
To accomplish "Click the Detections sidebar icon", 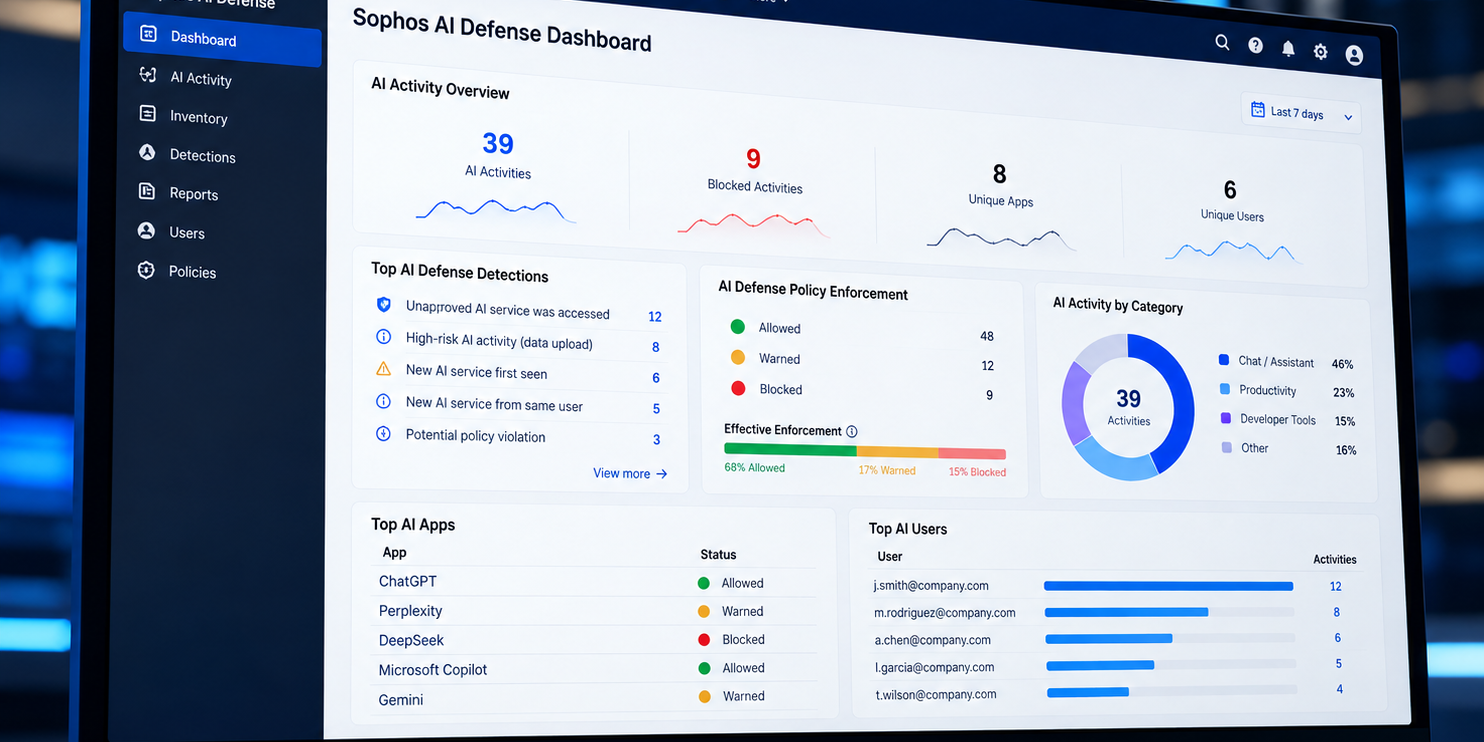I will coord(147,152).
